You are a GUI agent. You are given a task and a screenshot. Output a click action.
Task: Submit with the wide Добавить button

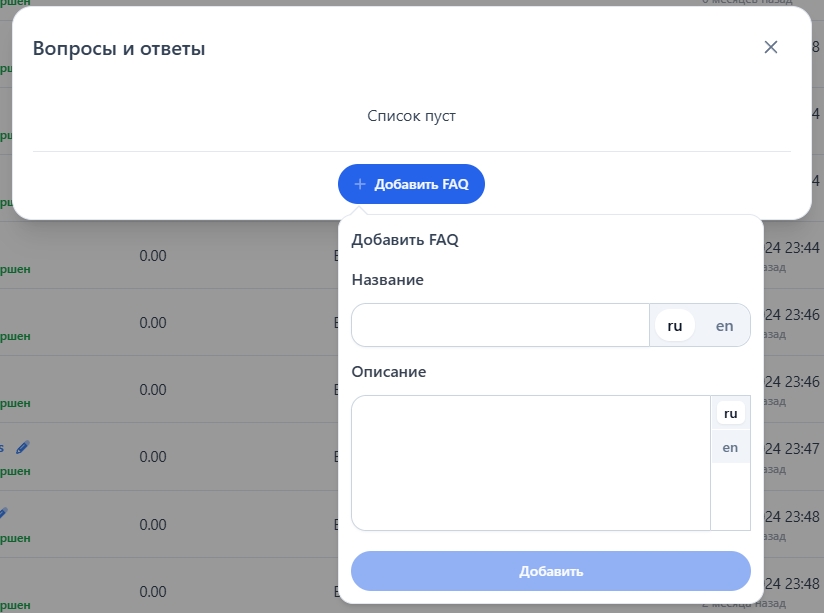(550, 571)
